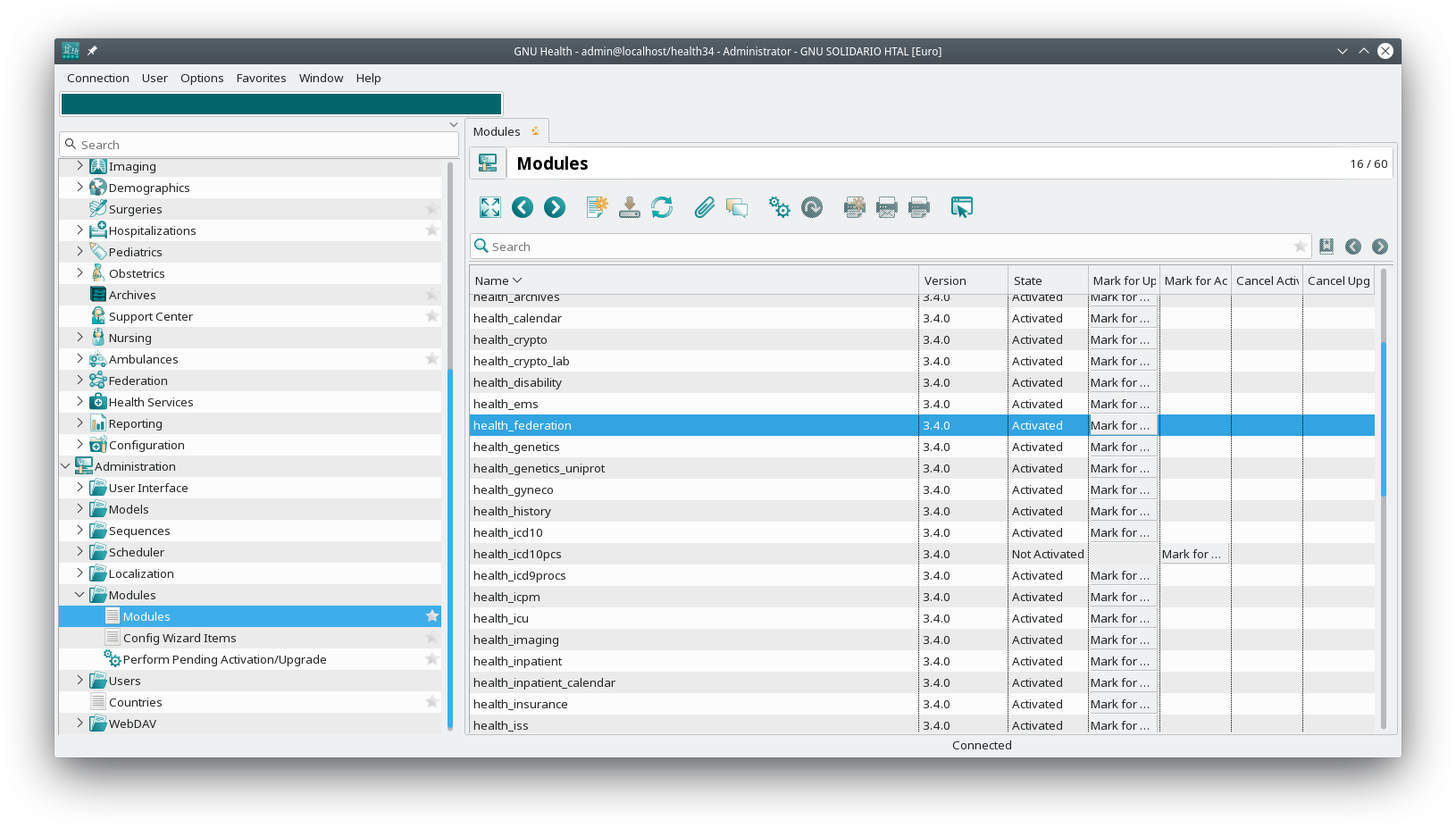Expand the Imaging tree node
This screenshot has height=828, width=1456.
(x=79, y=166)
